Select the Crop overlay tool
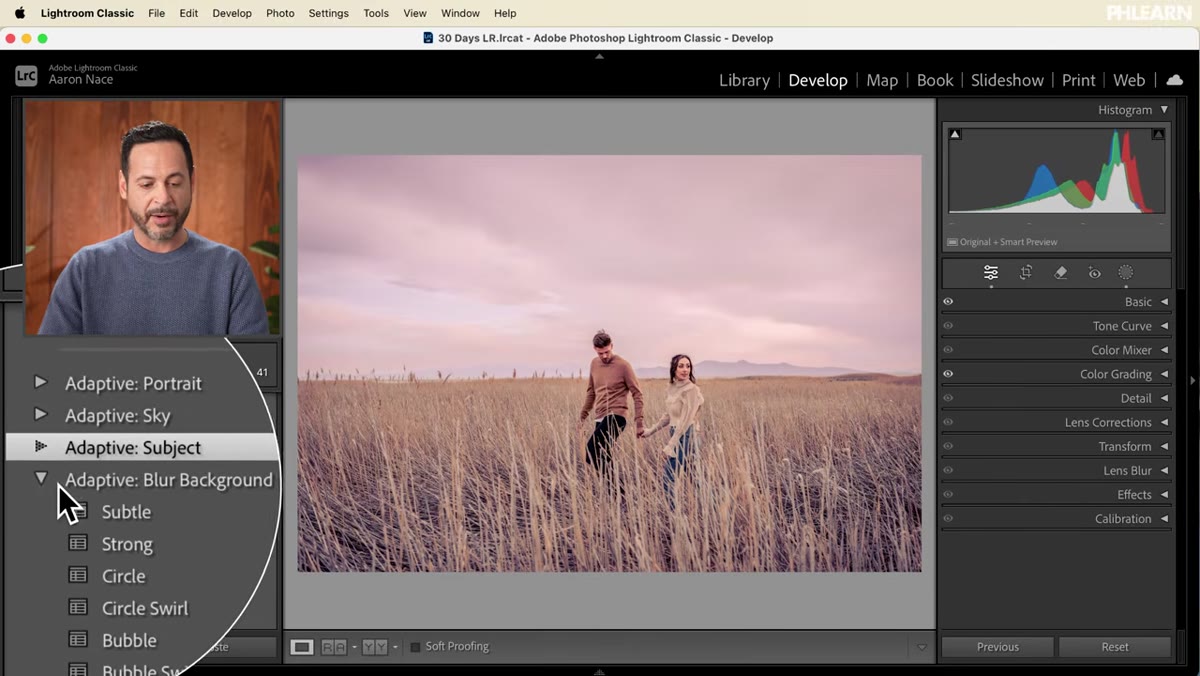This screenshot has height=676, width=1200. coord(1026,273)
